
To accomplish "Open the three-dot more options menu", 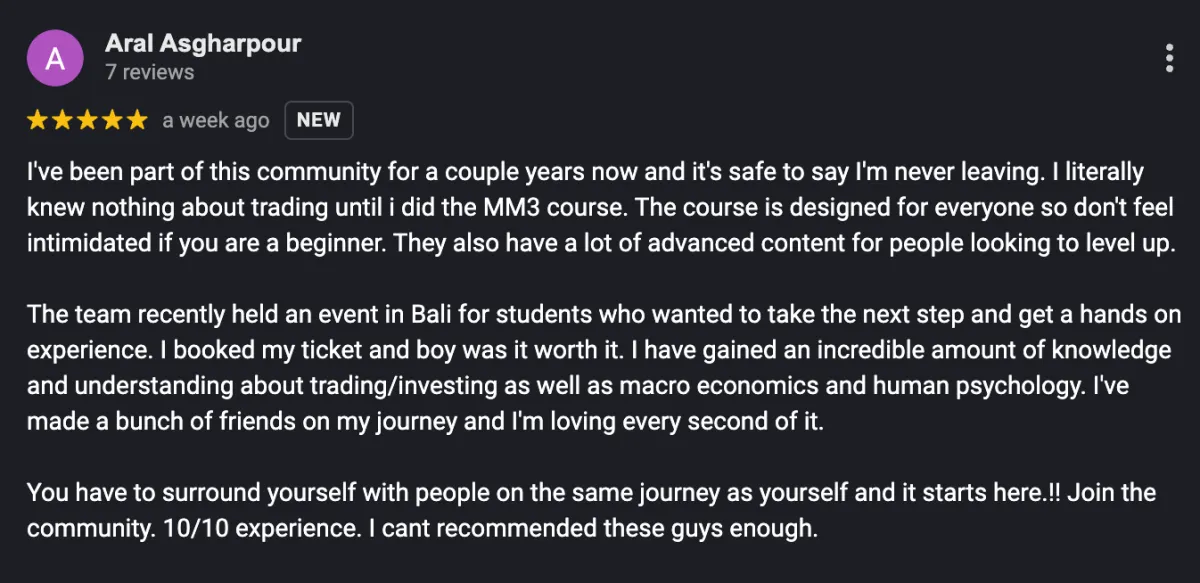I will 1169,58.
